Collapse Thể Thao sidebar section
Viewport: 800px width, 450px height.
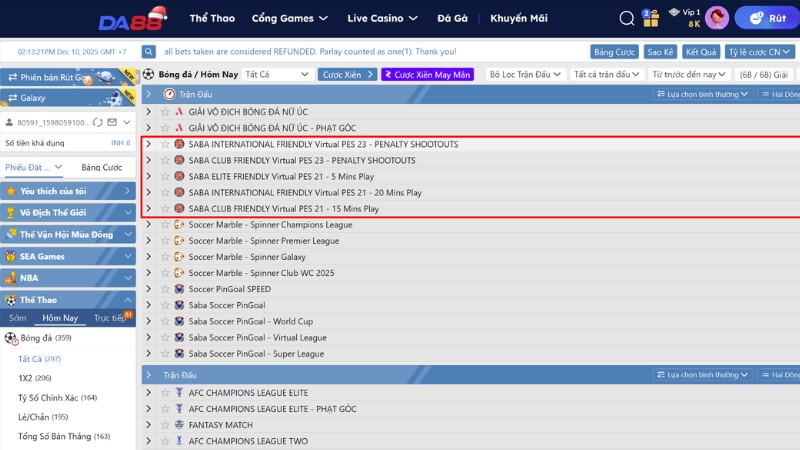tap(68, 300)
